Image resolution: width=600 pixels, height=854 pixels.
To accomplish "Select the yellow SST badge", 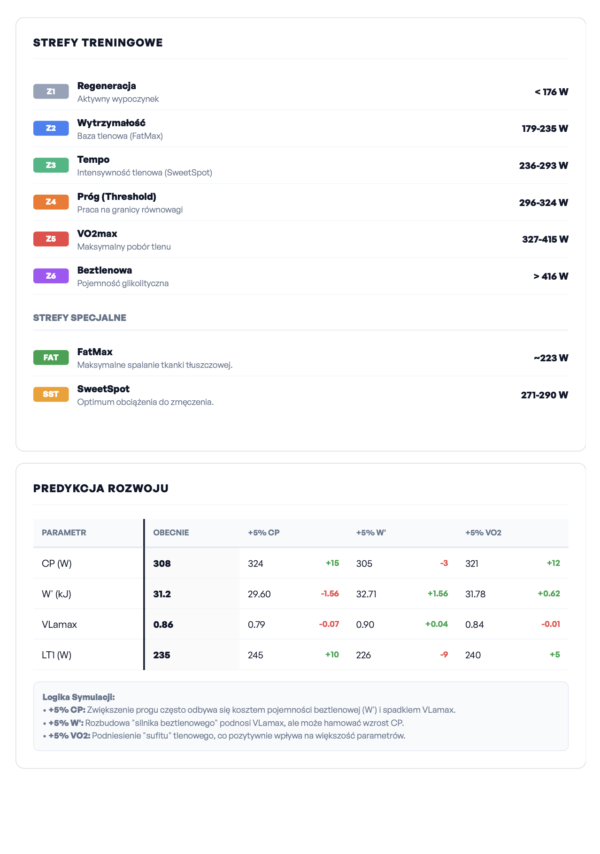I will pyautogui.click(x=50, y=394).
